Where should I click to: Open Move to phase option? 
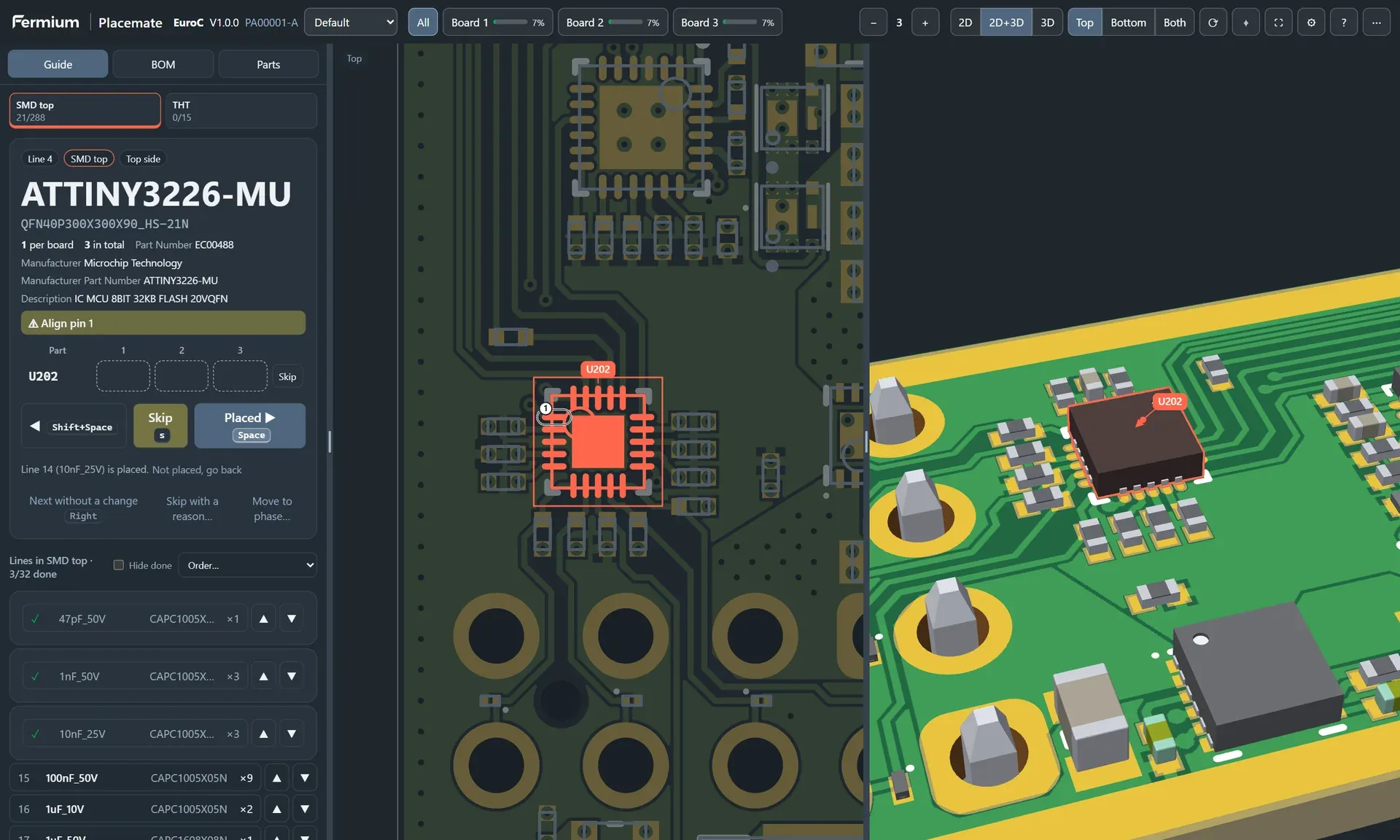tap(272, 508)
